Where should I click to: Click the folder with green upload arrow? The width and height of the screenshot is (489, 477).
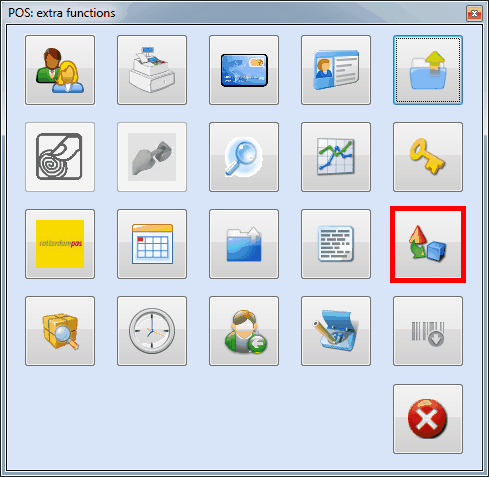(x=428, y=70)
